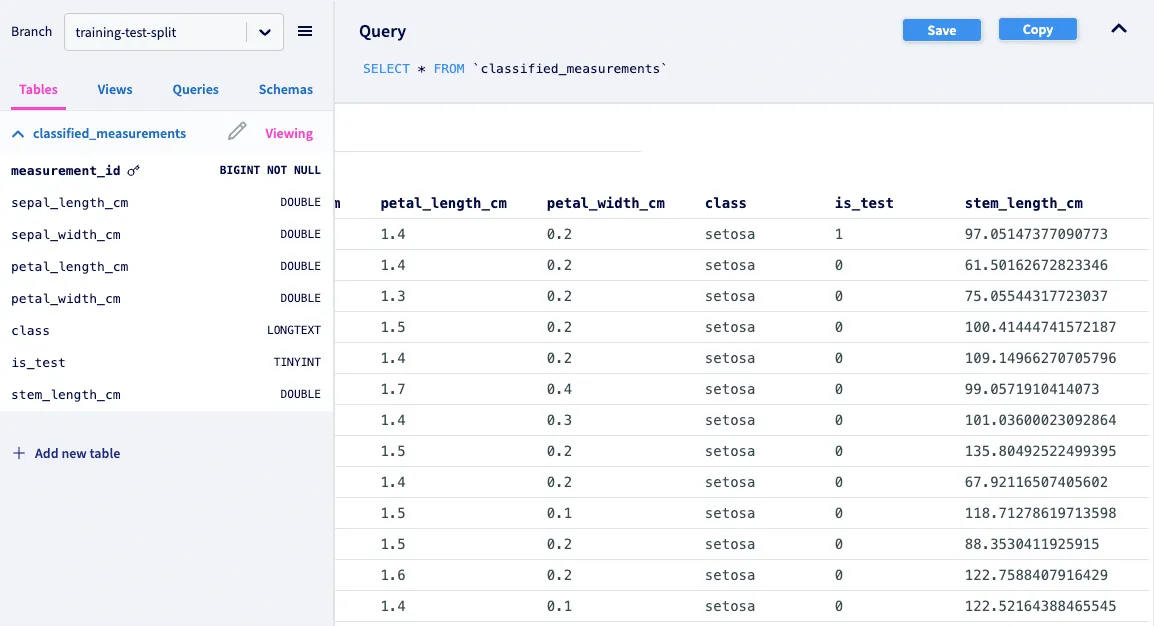This screenshot has height=626, width=1154.
Task: Open the training-test-split branch dropdown
Action: [x=264, y=32]
